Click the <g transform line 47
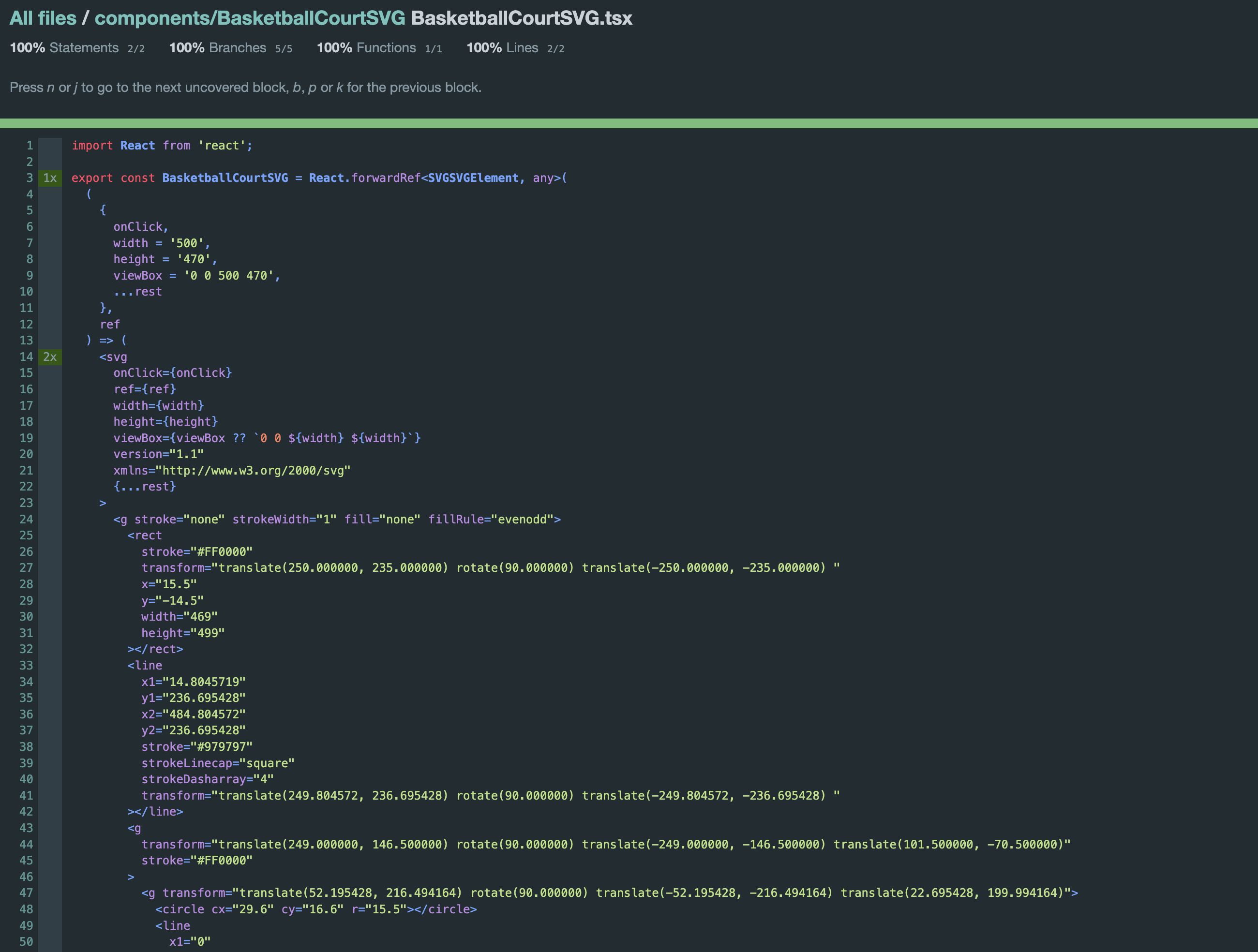 [x=610, y=893]
